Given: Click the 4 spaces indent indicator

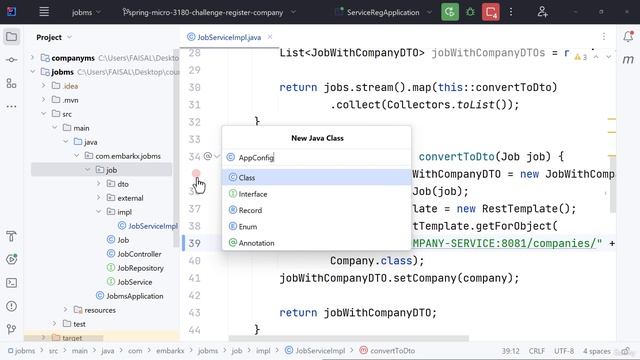Looking at the screenshot, I should tap(596, 351).
